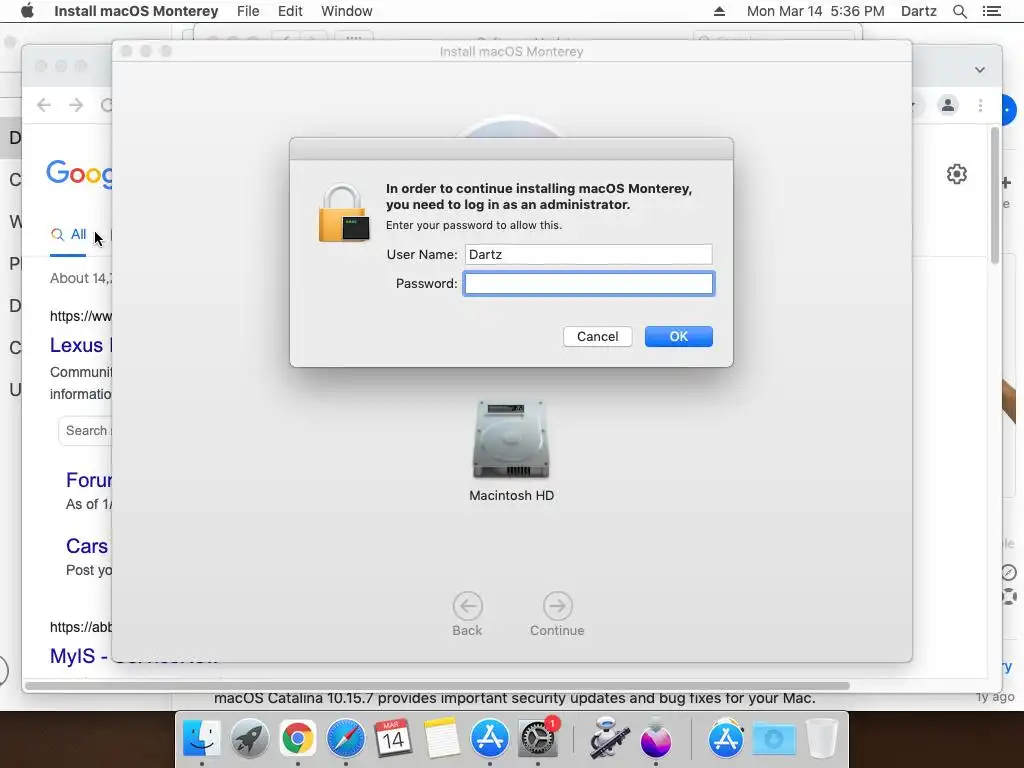
Task: Open Install macOS Monterey Dock icon
Action: coord(656,739)
